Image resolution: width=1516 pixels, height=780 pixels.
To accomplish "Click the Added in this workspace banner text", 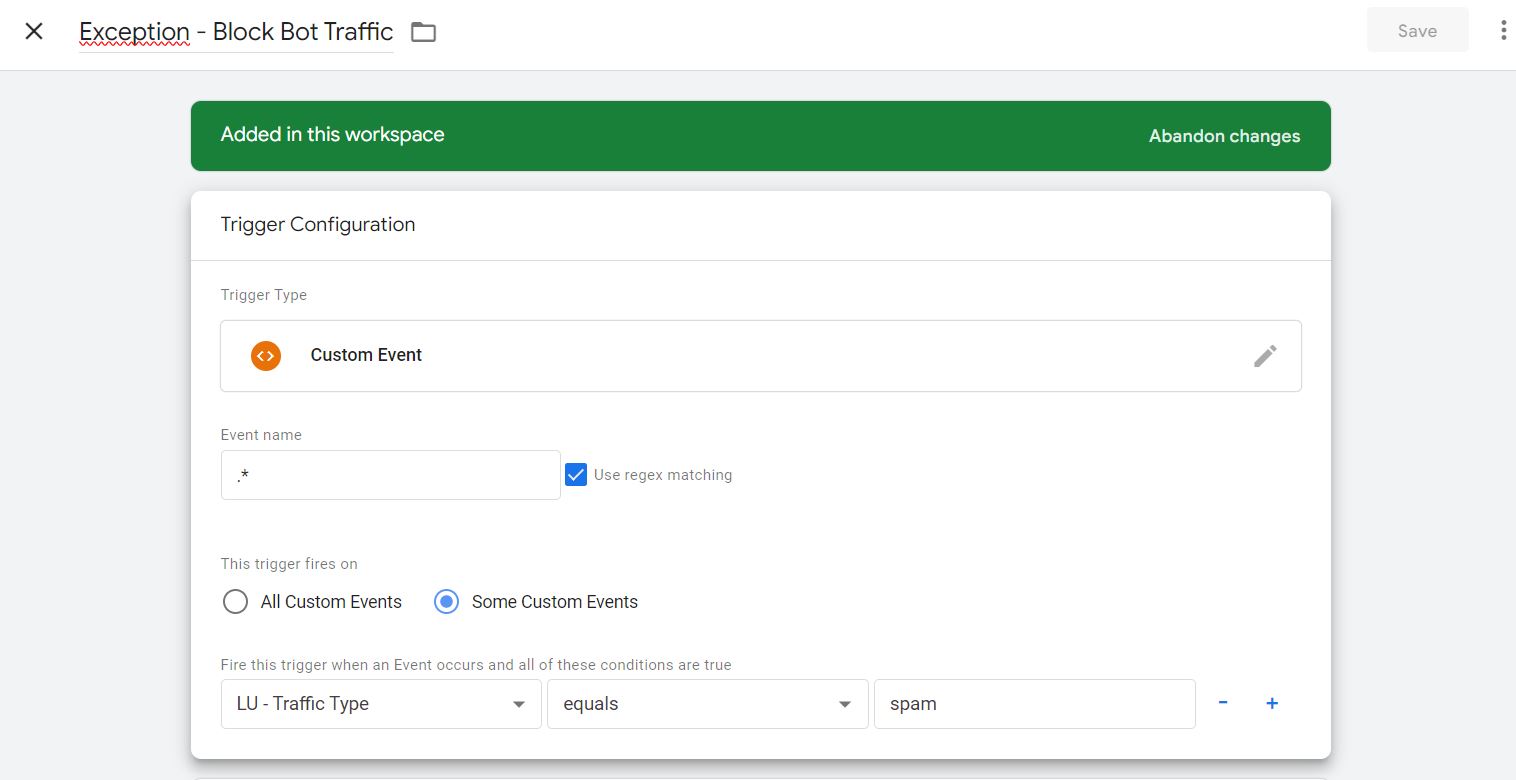I will [x=332, y=135].
